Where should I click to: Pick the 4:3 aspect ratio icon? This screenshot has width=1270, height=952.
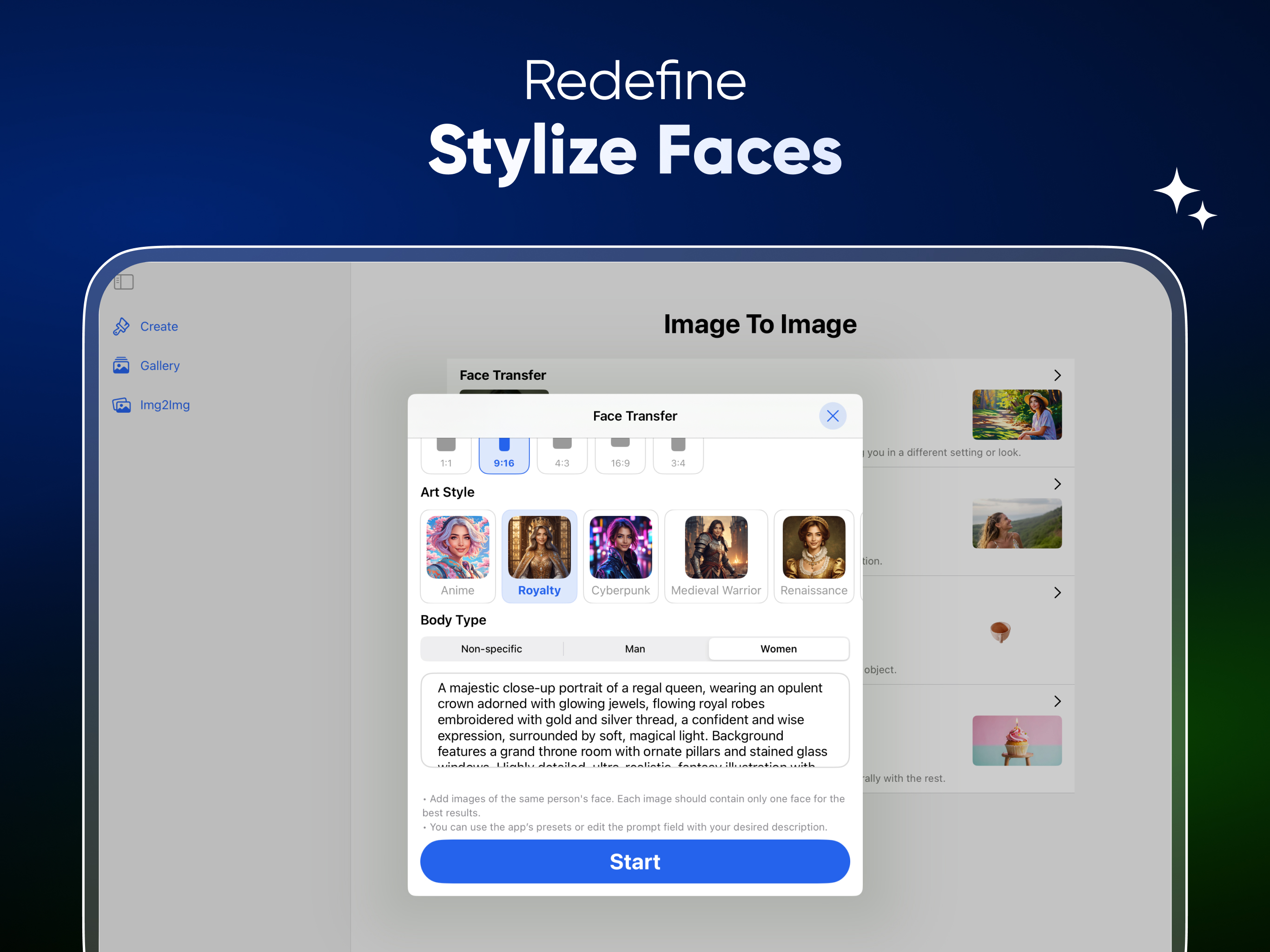click(562, 443)
